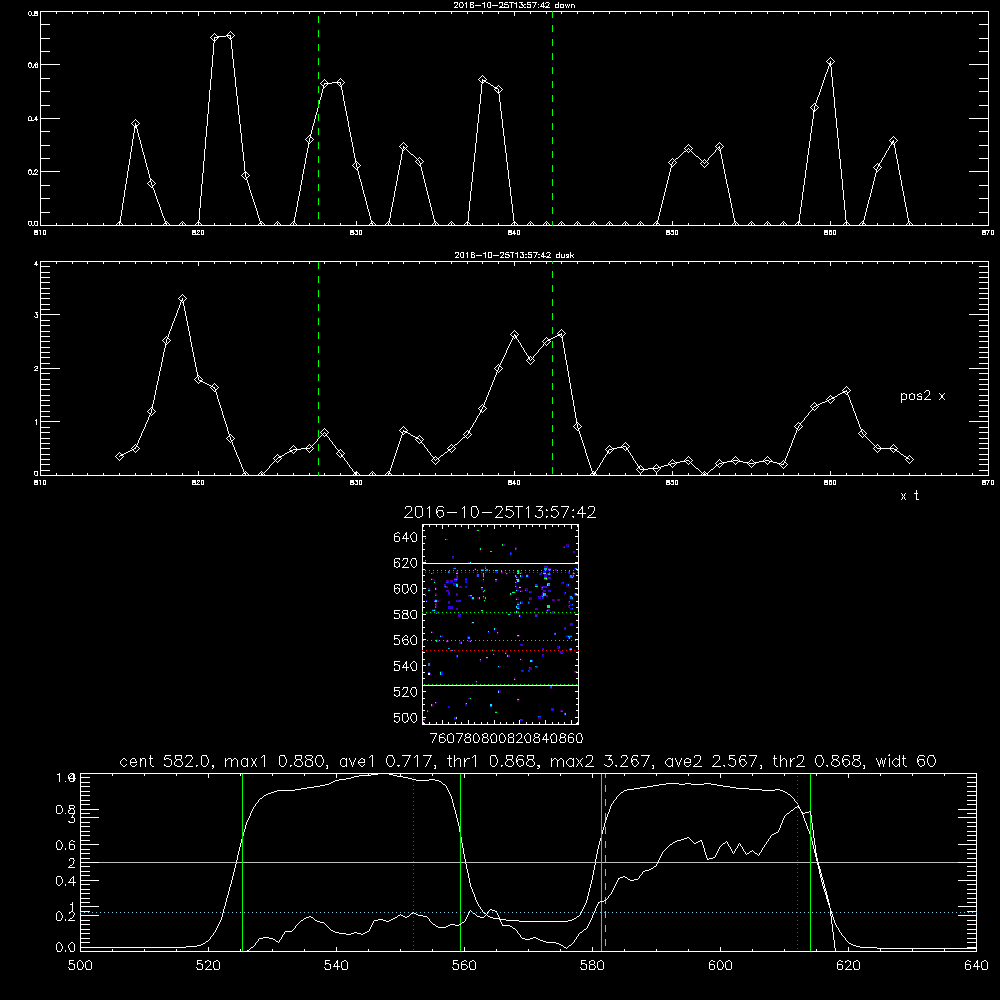Click the blue dotted horizontal threshold line
This screenshot has height=1000, width=1000.
[528, 913]
